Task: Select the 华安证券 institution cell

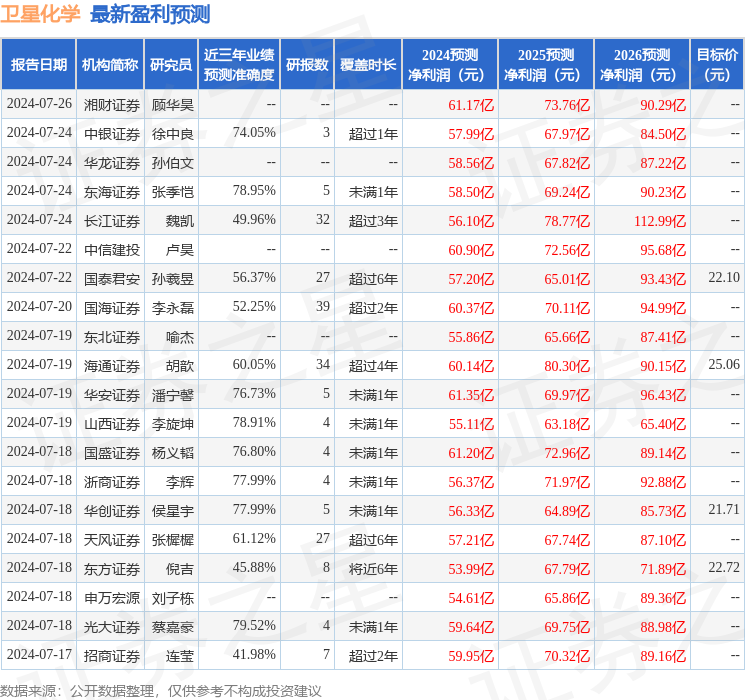Action: pyautogui.click(x=112, y=394)
